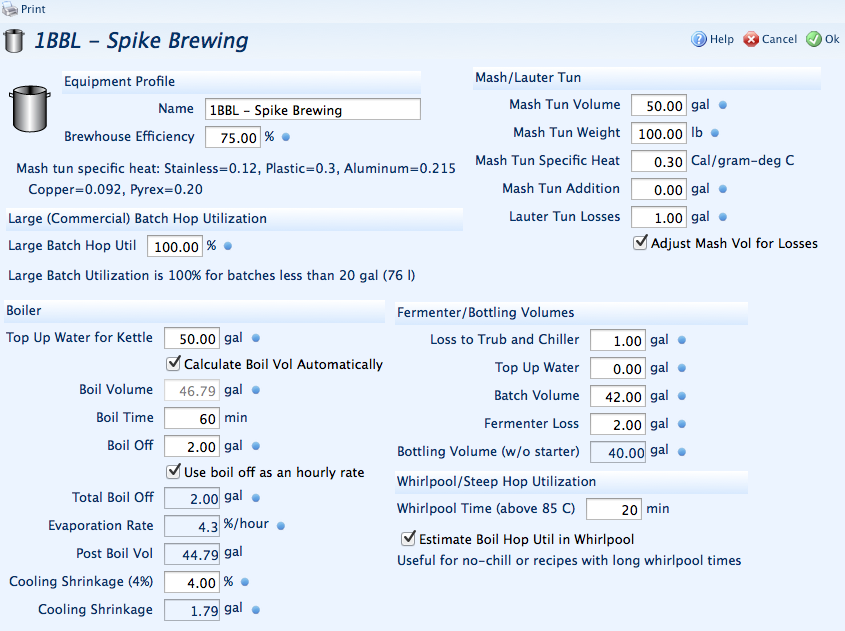Uncheck Calculate Boil Vol Automatically
845x631 pixels.
173,363
